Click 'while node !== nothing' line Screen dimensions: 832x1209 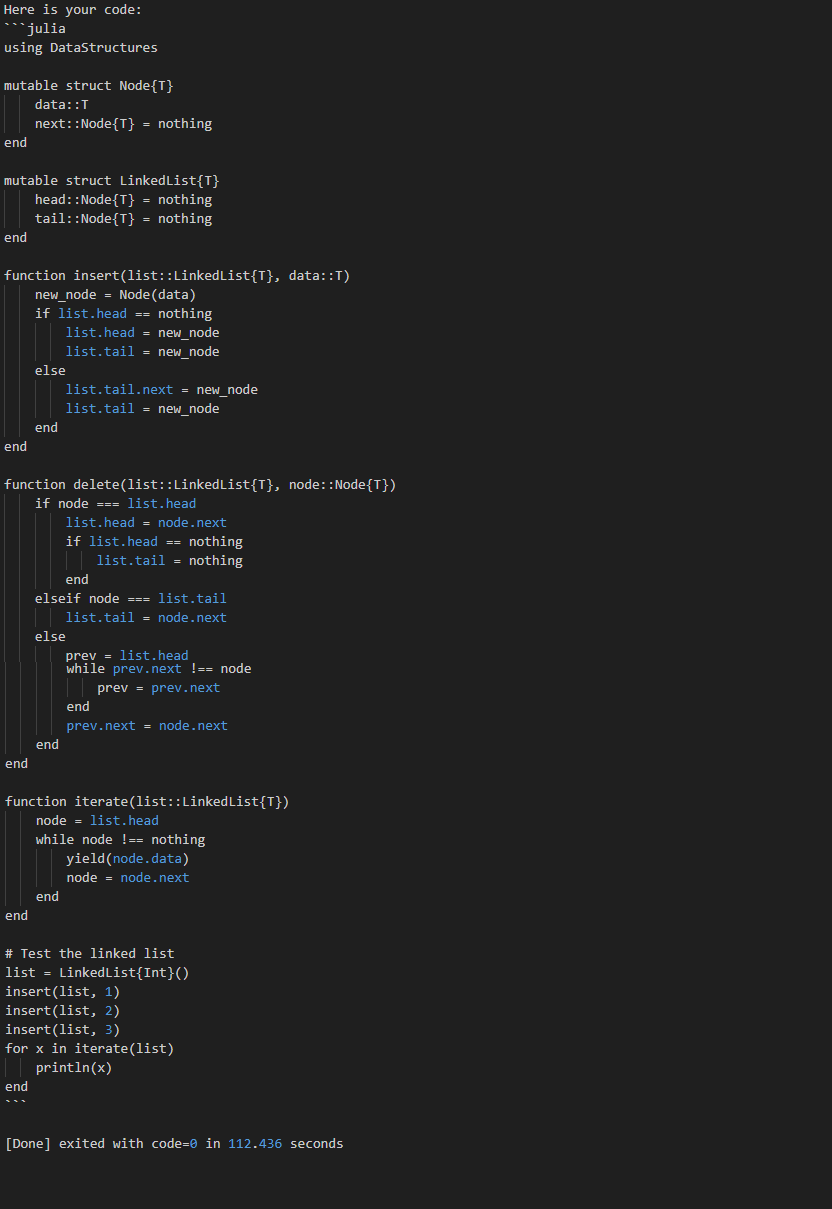click(x=120, y=840)
